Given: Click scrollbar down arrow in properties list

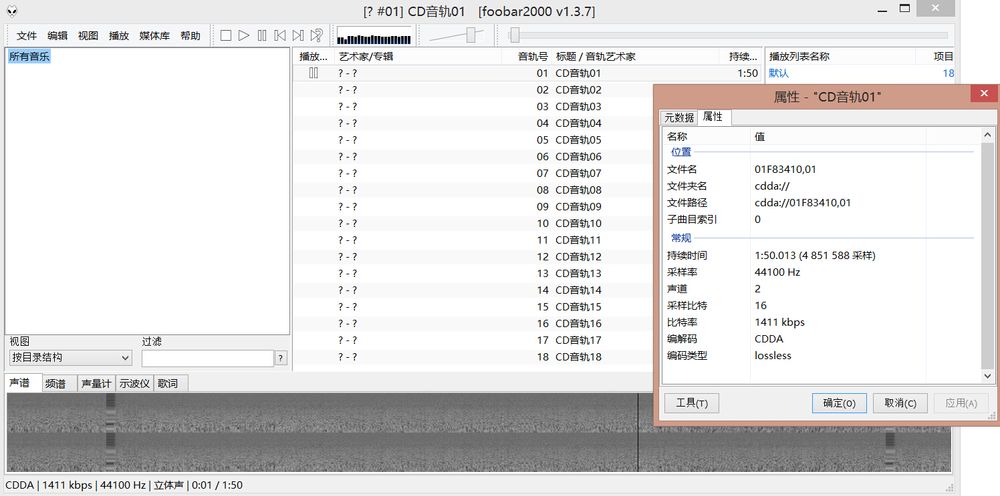Looking at the screenshot, I should pos(988,377).
